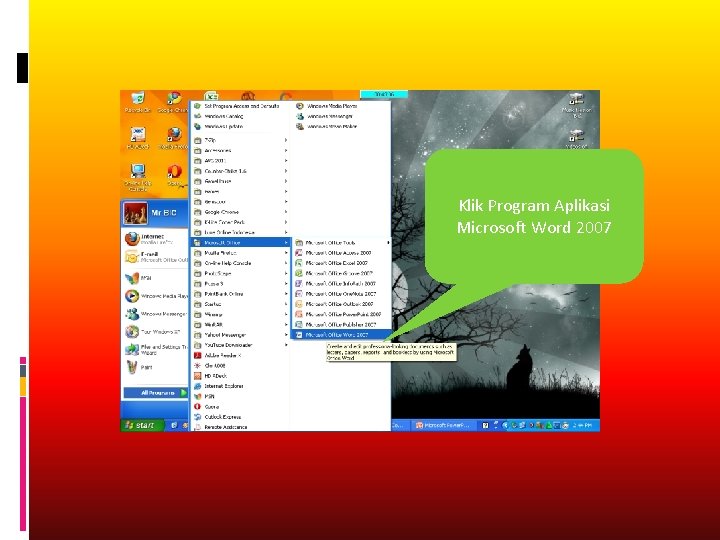Expand the highlighted Microsoft Office folder arrow
The image size is (720, 540).
click(x=286, y=242)
